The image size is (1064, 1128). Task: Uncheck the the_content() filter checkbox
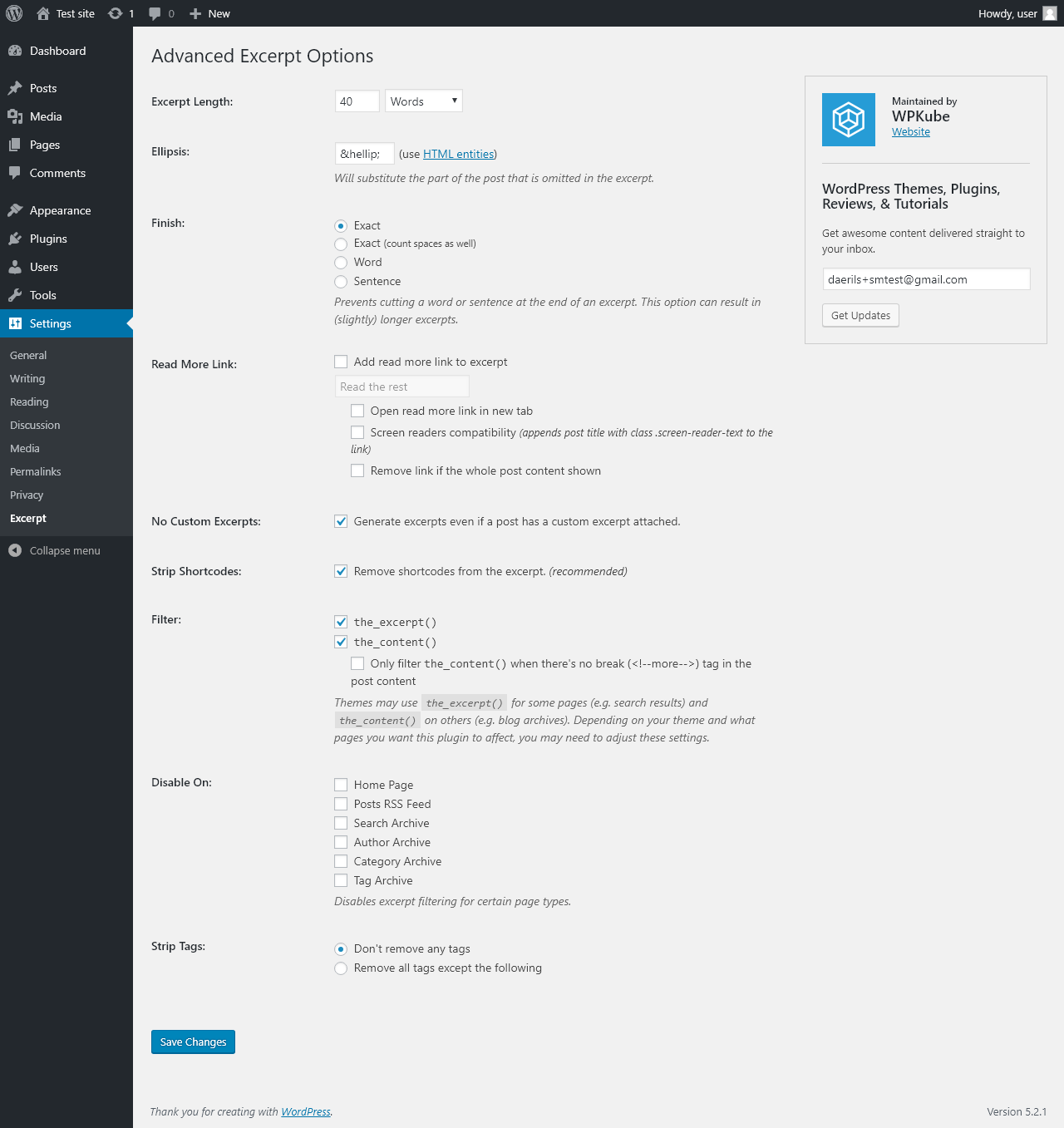(341, 642)
